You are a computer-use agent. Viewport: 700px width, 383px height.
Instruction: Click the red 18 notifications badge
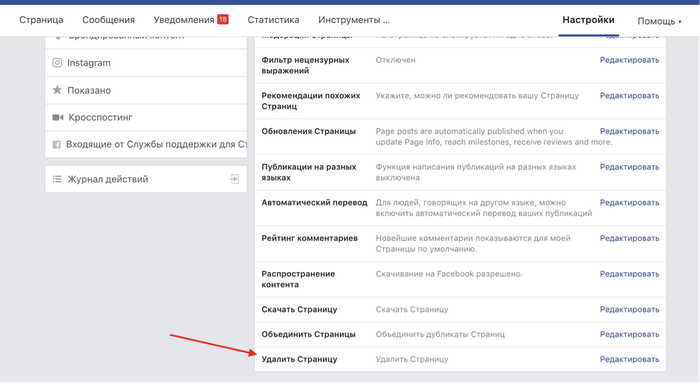tap(223, 20)
